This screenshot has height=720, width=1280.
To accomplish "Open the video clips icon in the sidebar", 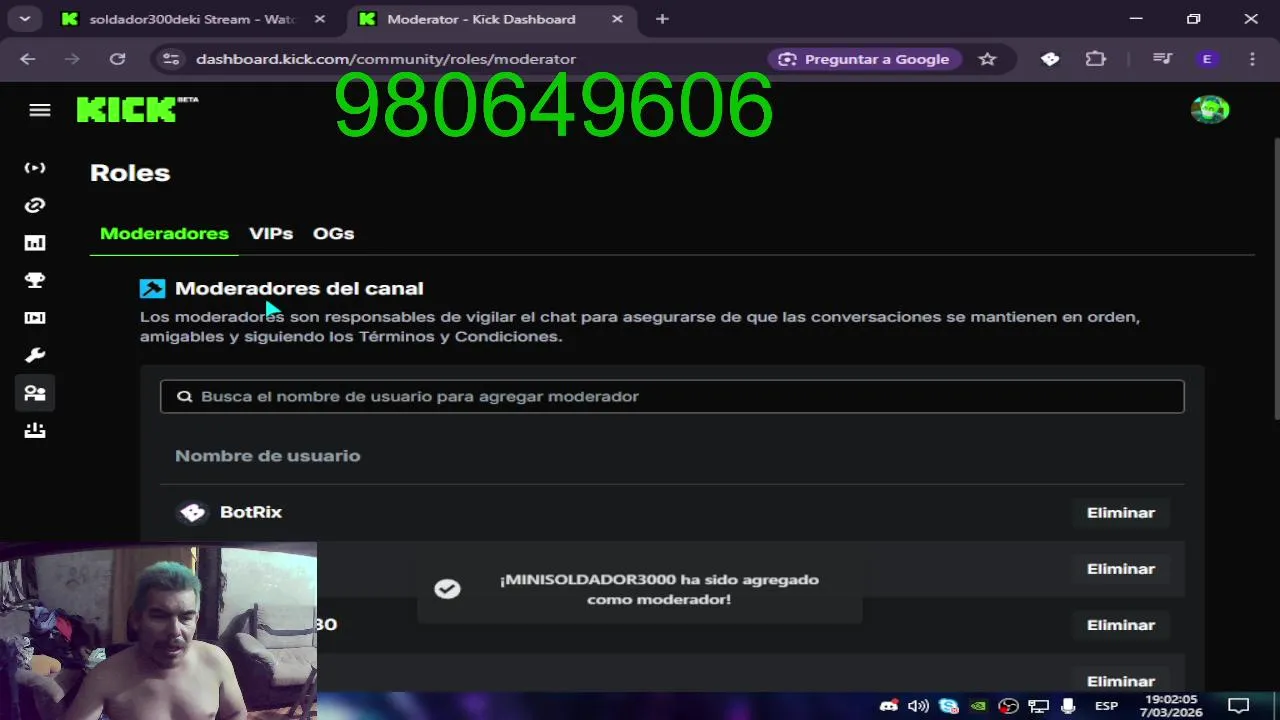I will 35,318.
